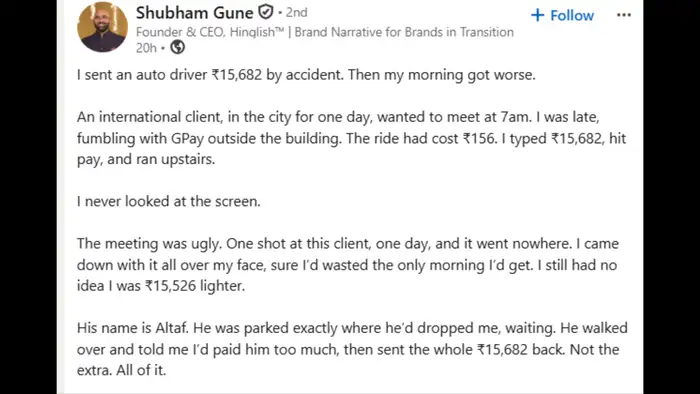
Task: Click the globe visibility icon next to 20h
Action: coord(177,47)
